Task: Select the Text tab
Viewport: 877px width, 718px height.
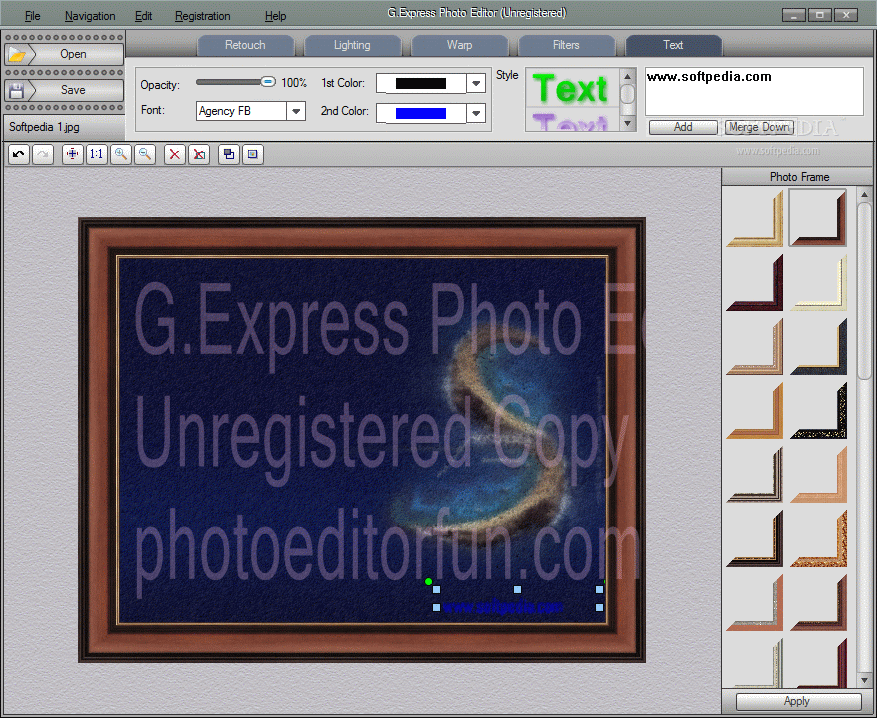Action: coord(673,45)
